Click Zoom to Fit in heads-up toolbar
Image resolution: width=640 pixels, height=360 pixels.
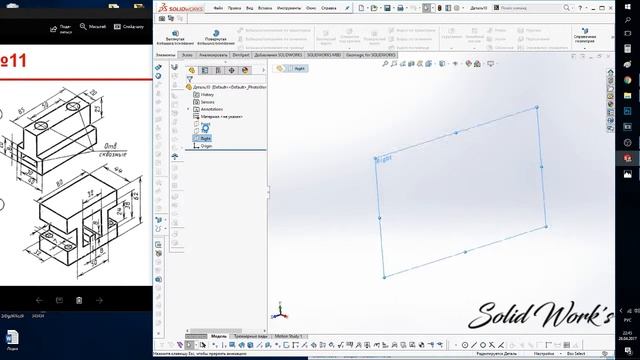click(385, 64)
